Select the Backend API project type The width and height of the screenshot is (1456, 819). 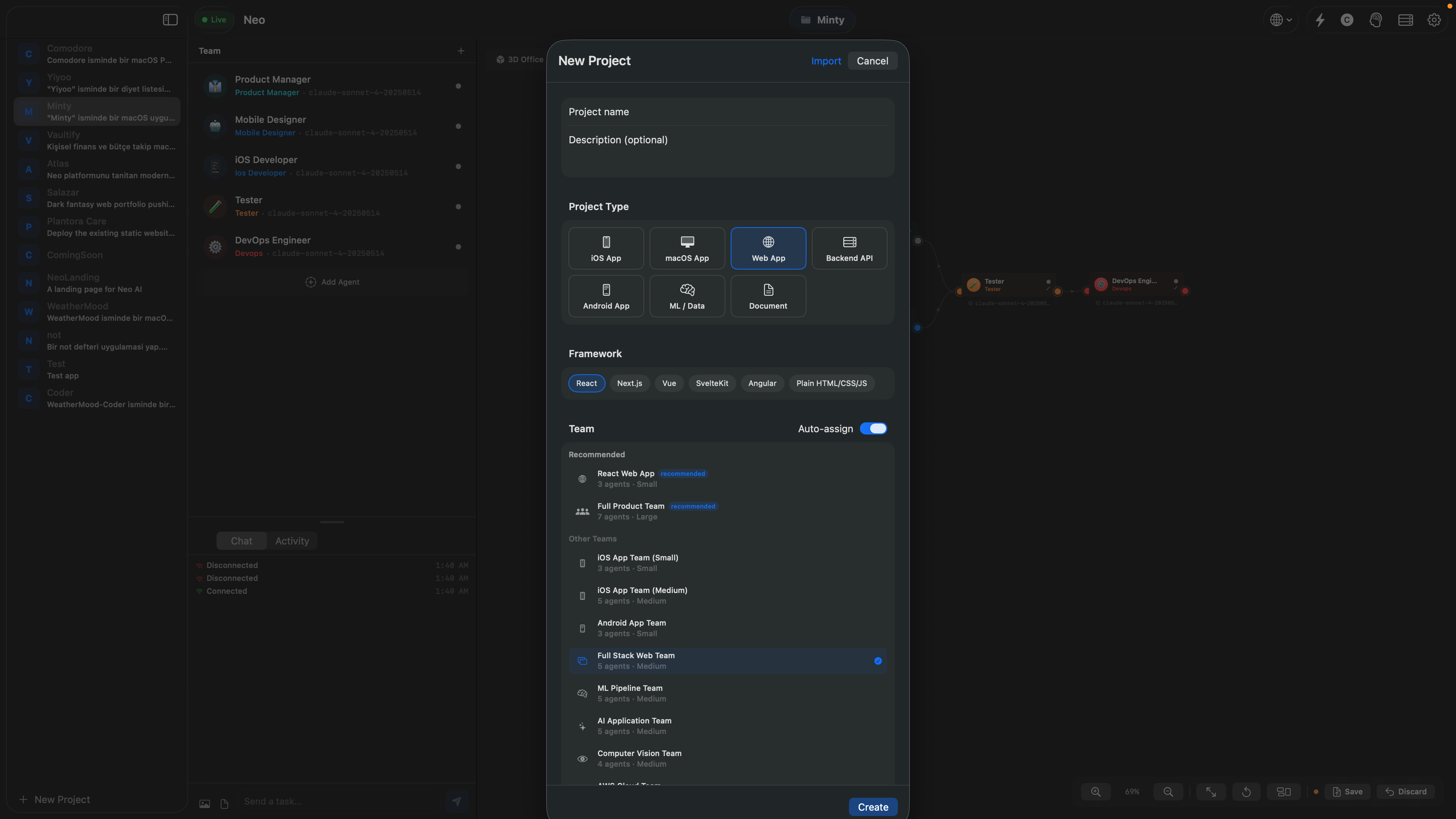(849, 248)
